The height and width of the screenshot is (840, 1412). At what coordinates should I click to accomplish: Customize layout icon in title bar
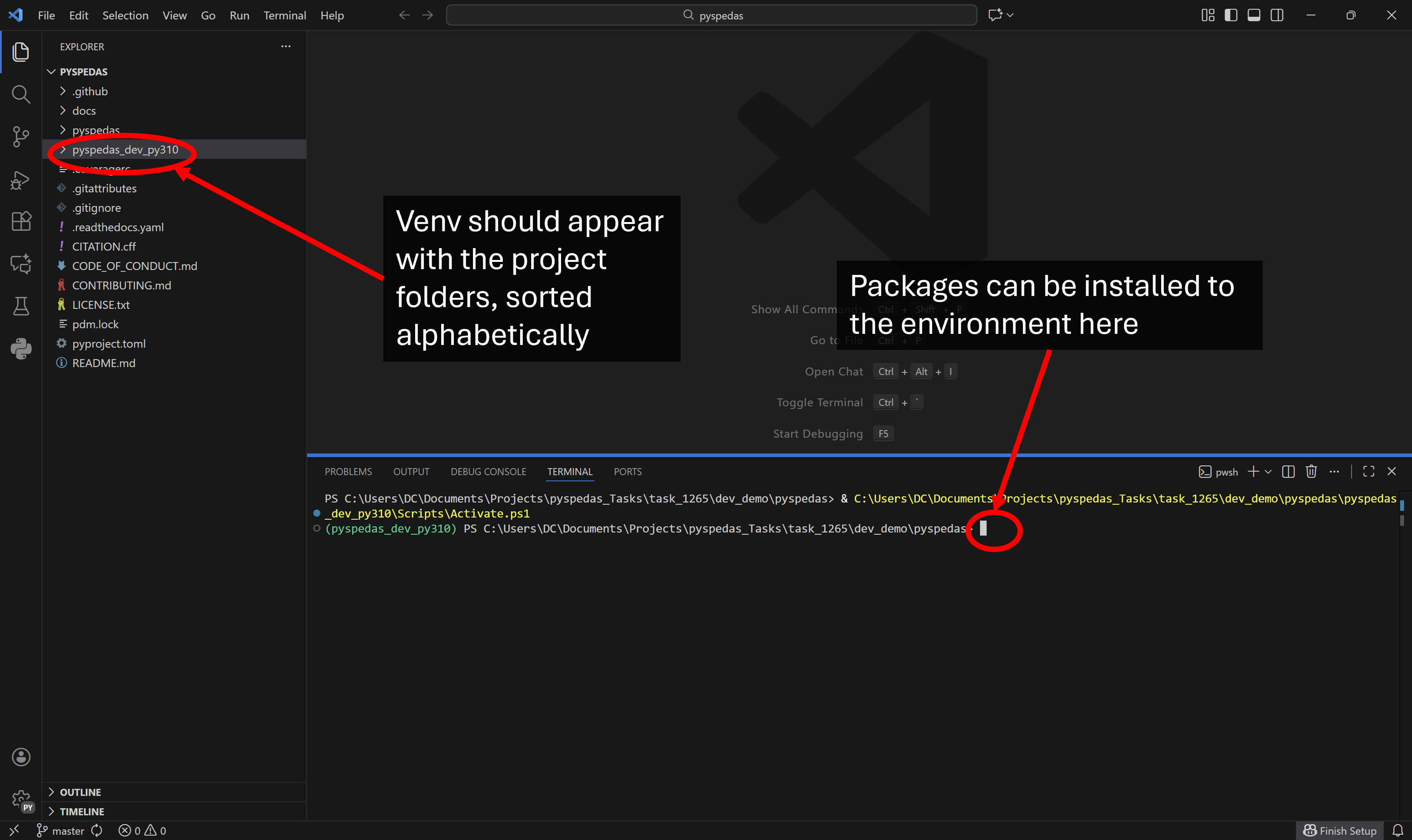[1207, 15]
